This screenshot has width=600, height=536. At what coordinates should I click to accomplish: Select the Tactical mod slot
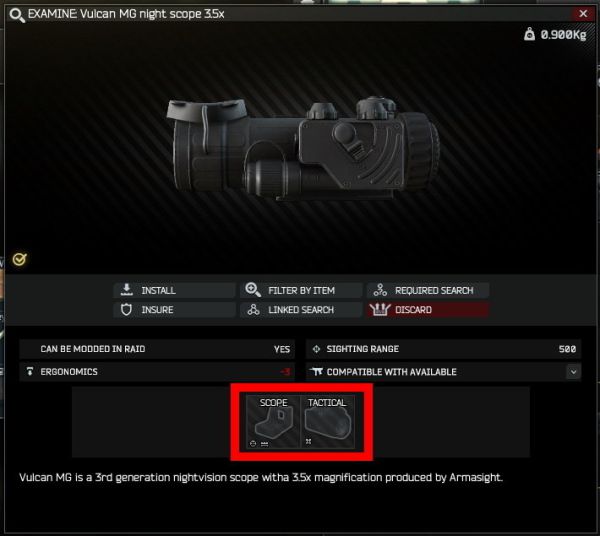(328, 422)
